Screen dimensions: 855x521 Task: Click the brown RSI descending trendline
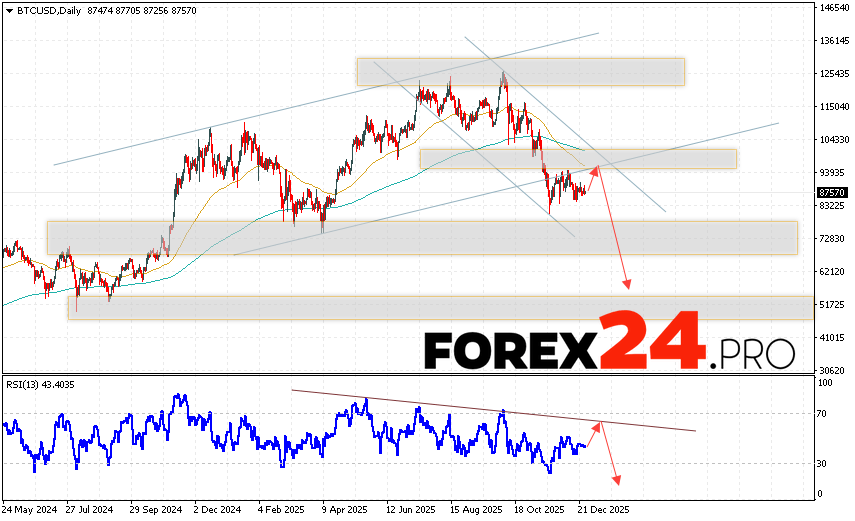point(500,411)
